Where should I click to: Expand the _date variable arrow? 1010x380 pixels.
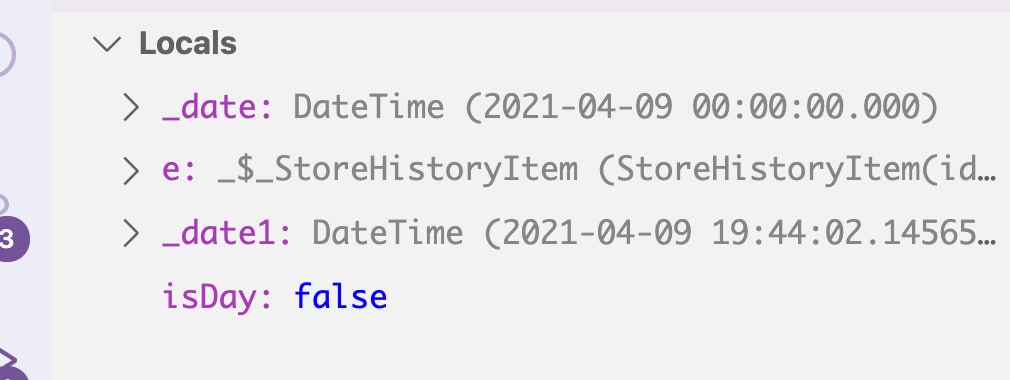point(131,108)
